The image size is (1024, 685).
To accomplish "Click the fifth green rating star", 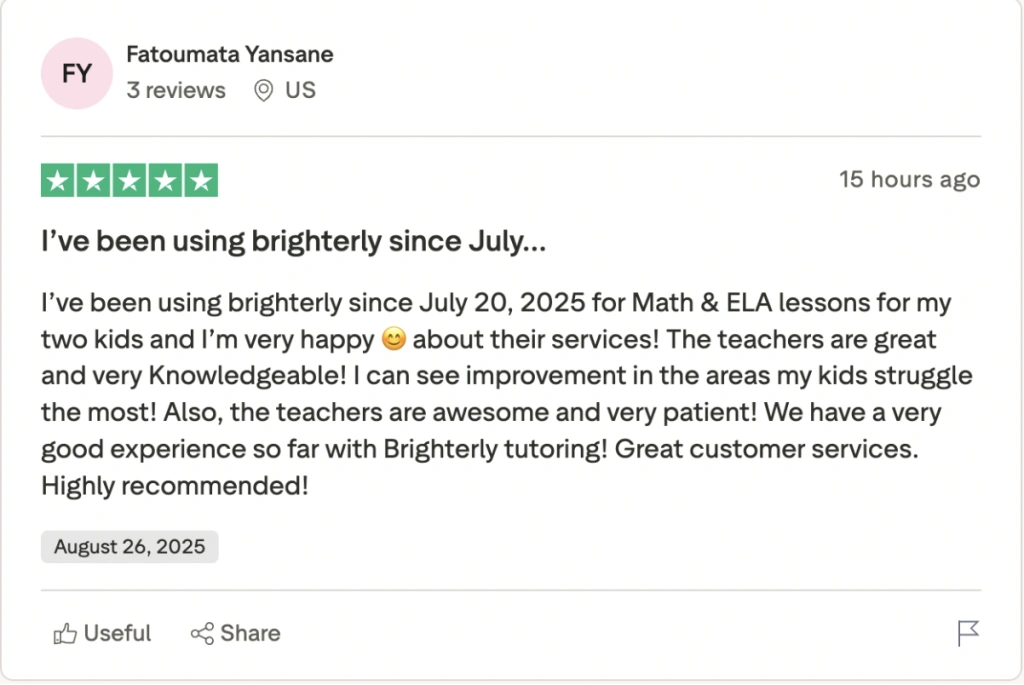I will point(201,180).
